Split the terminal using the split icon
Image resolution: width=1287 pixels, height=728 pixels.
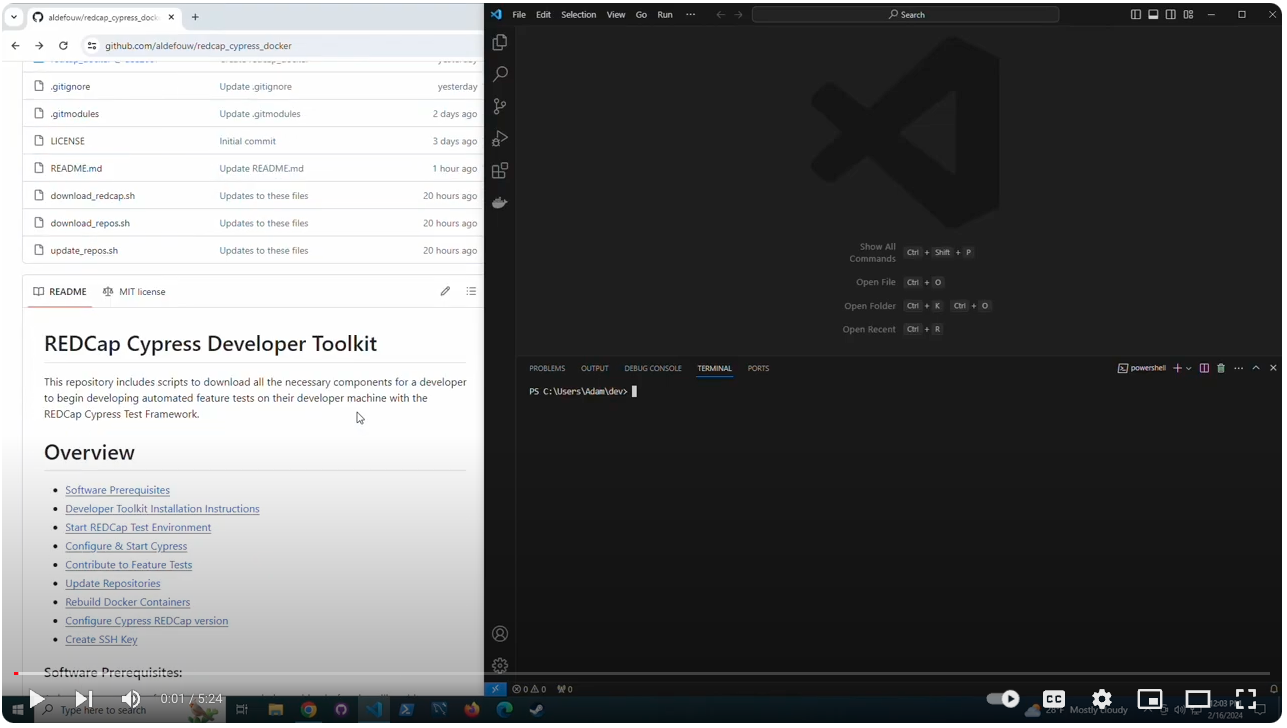click(1204, 368)
